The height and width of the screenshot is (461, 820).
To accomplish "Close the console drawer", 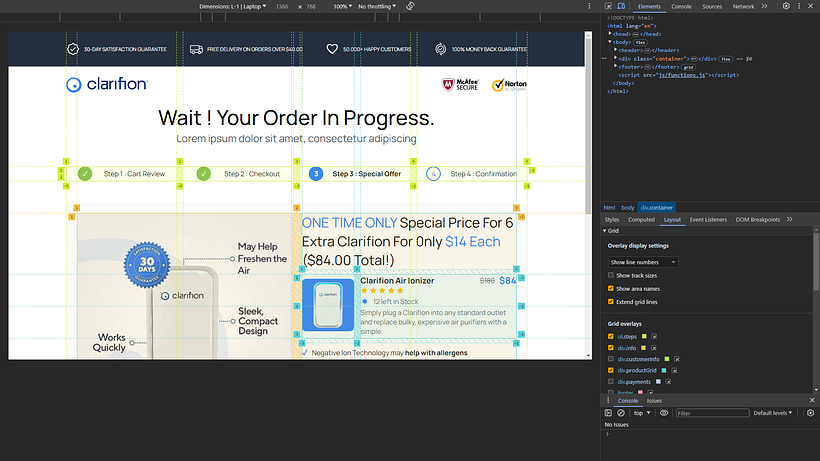I will (x=812, y=400).
